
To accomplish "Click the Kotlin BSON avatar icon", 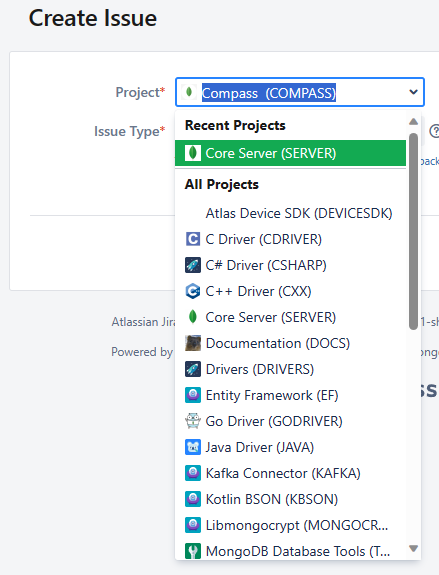I will [193, 500].
